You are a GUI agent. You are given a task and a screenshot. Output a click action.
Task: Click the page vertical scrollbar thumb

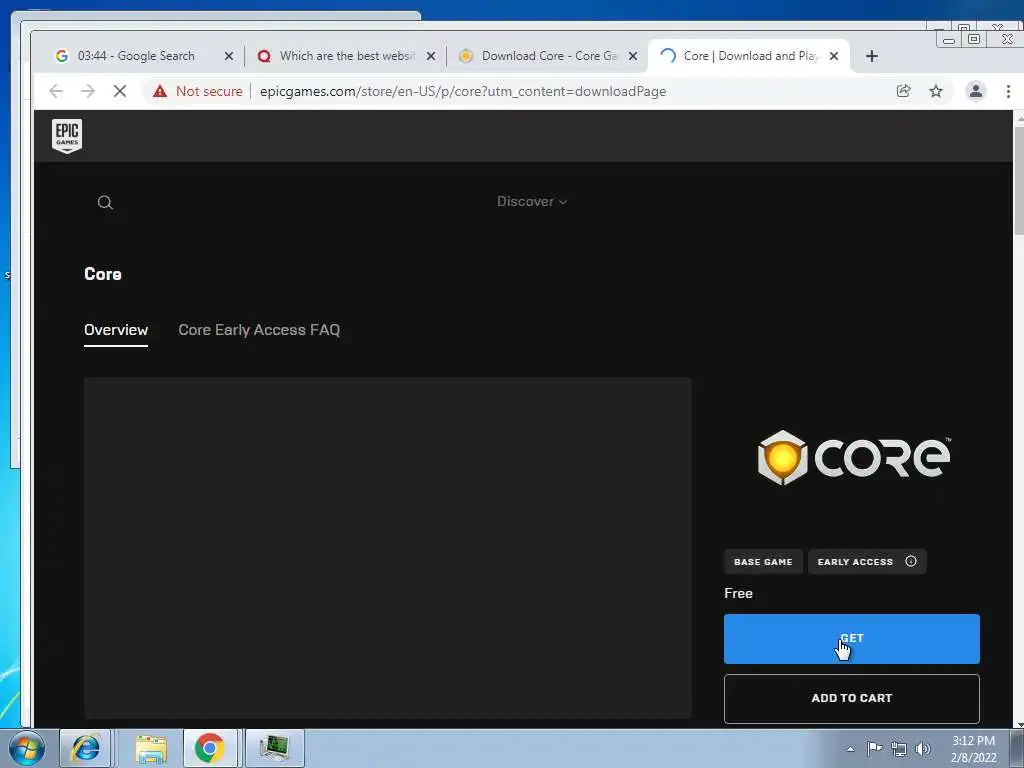click(x=1019, y=182)
